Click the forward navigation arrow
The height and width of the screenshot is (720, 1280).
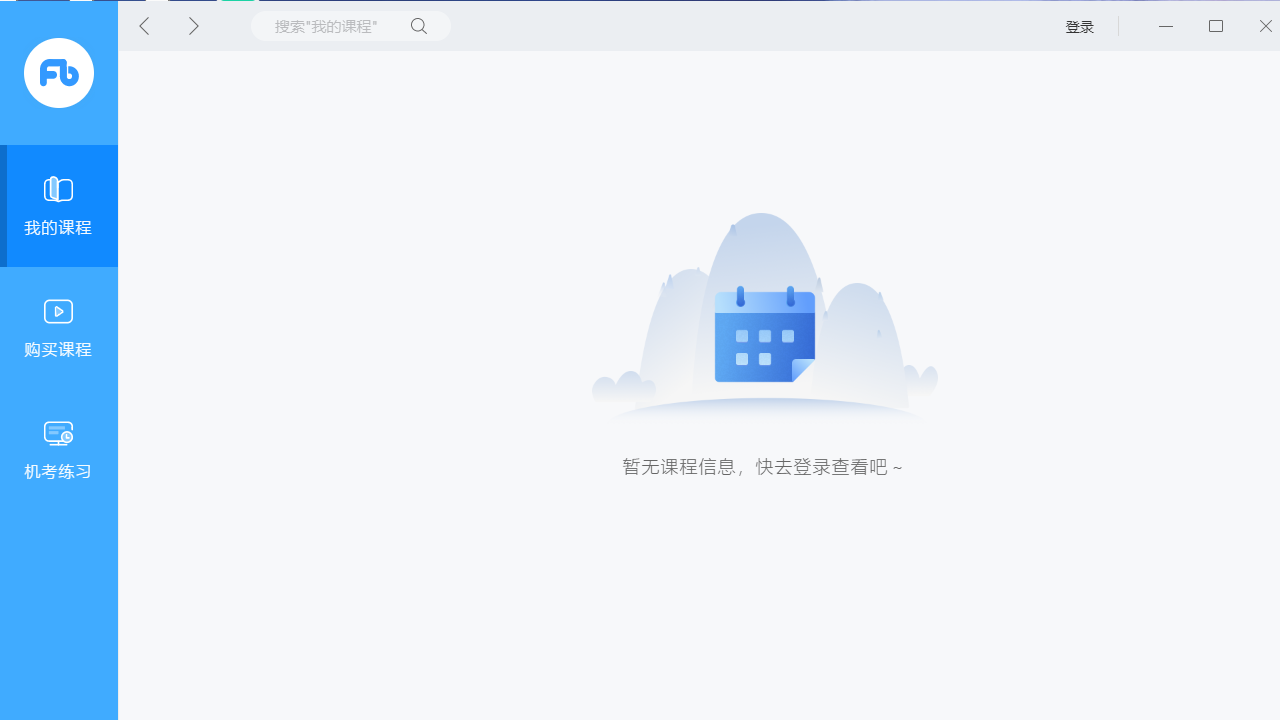tap(194, 26)
